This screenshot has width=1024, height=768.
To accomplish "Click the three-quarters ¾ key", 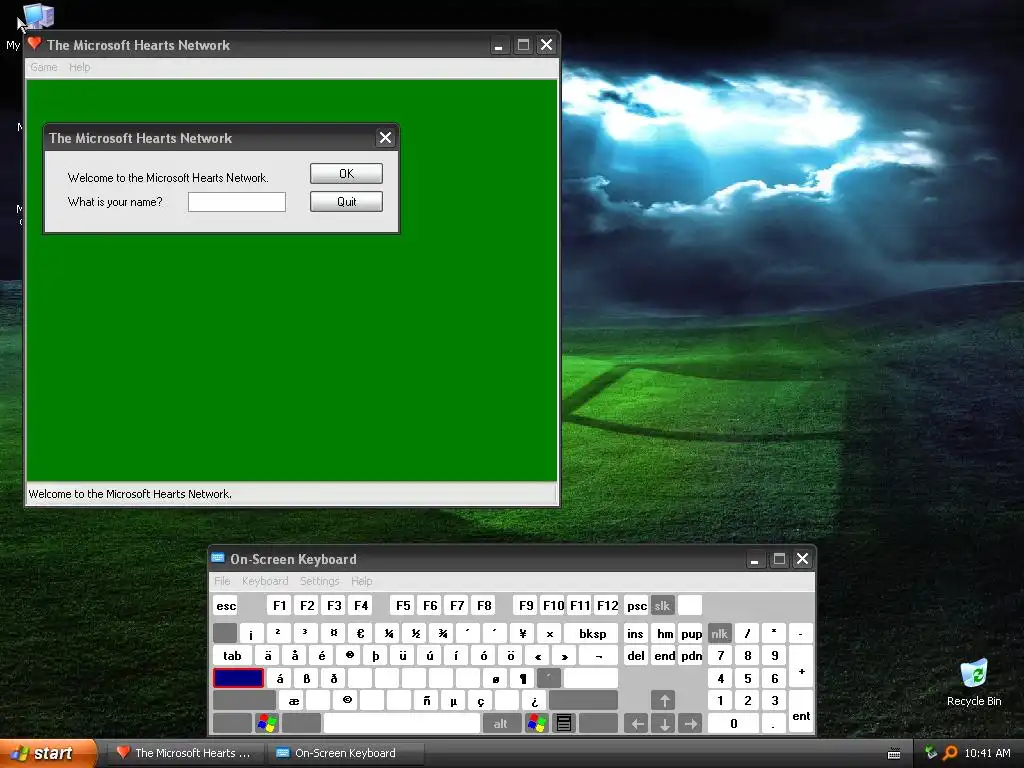I will tap(443, 633).
